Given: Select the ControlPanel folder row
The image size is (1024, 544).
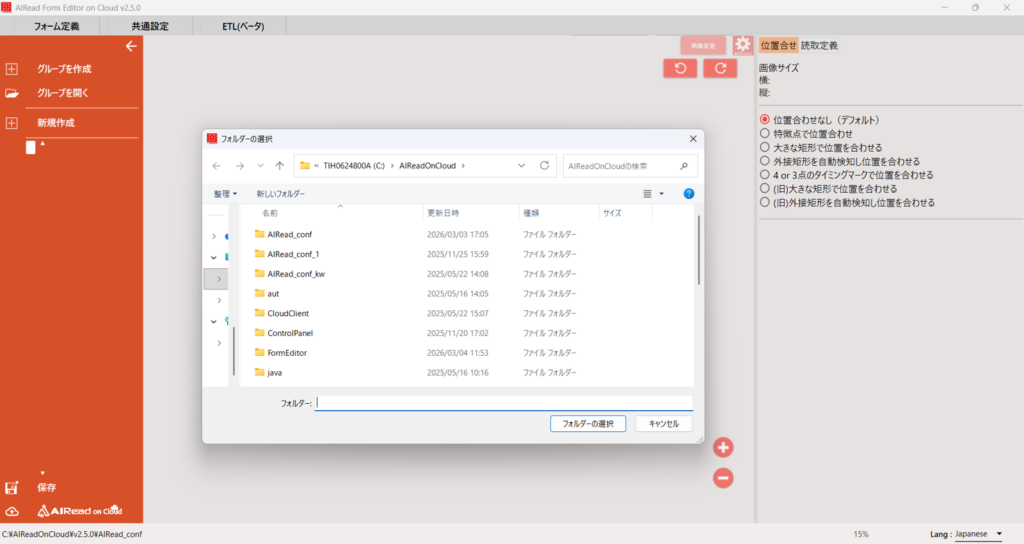Looking at the screenshot, I should (x=467, y=333).
